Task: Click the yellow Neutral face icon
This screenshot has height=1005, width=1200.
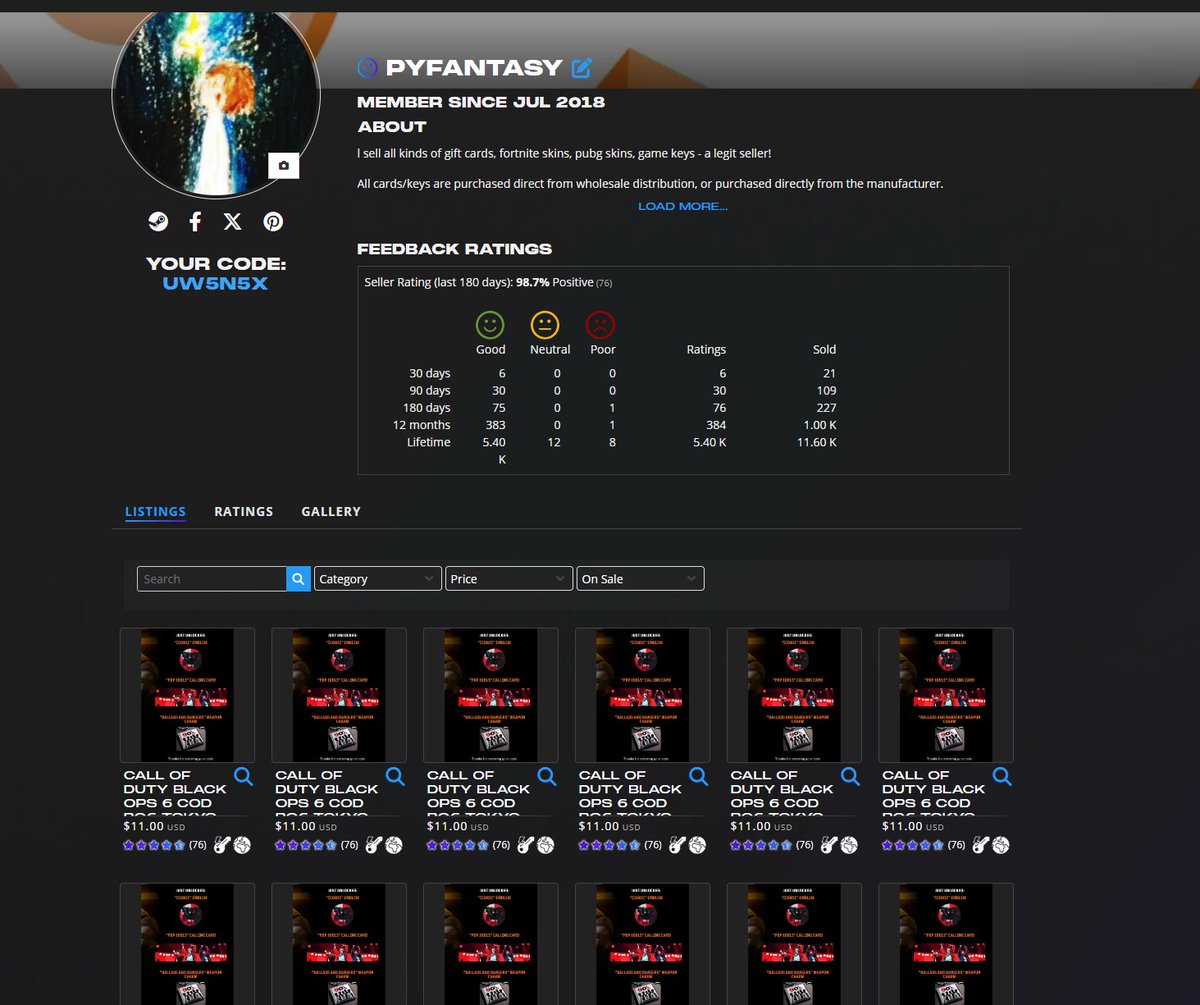Action: click(545, 325)
